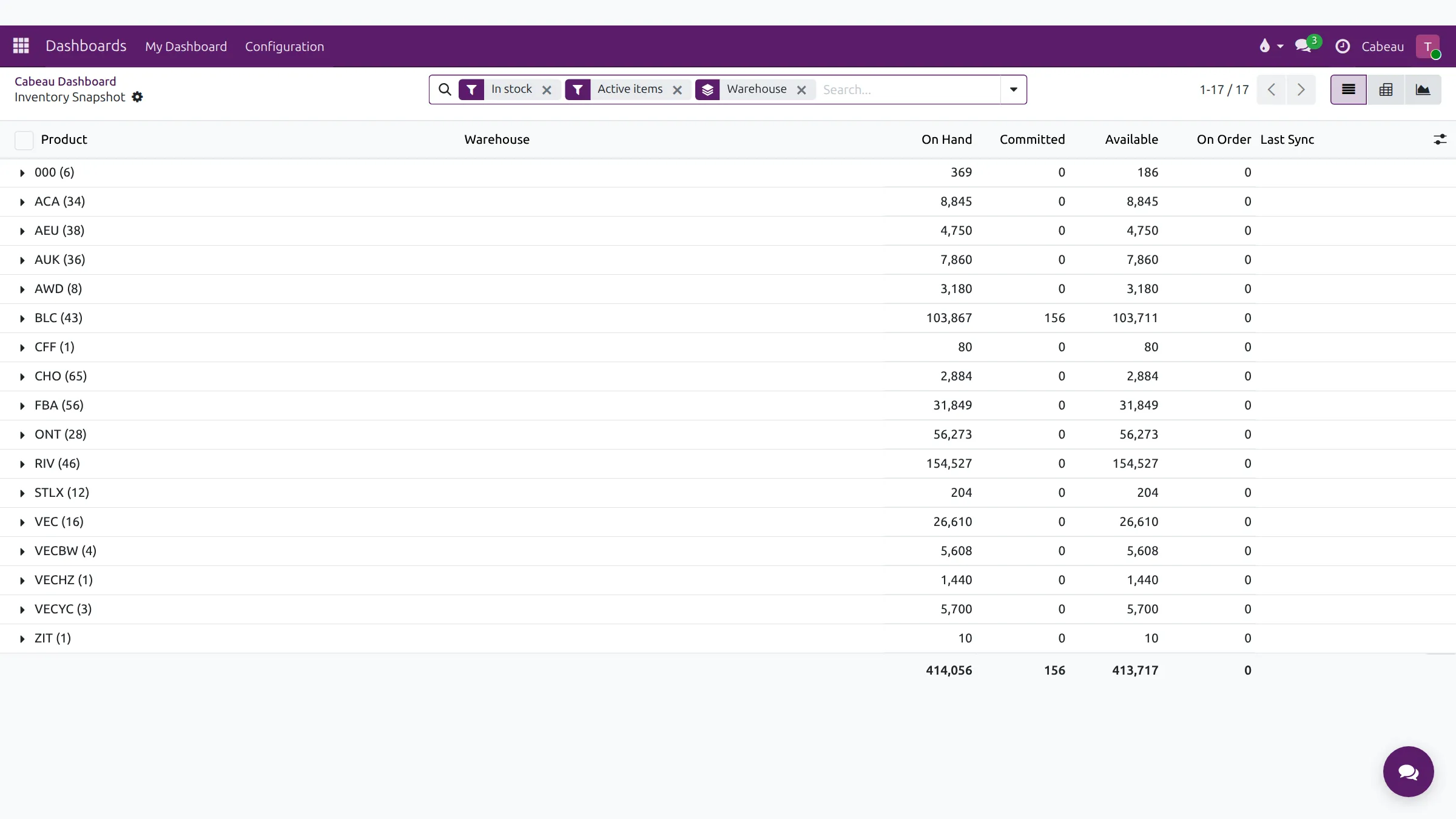
Task: Sort by Warehouse column header
Action: (497, 140)
